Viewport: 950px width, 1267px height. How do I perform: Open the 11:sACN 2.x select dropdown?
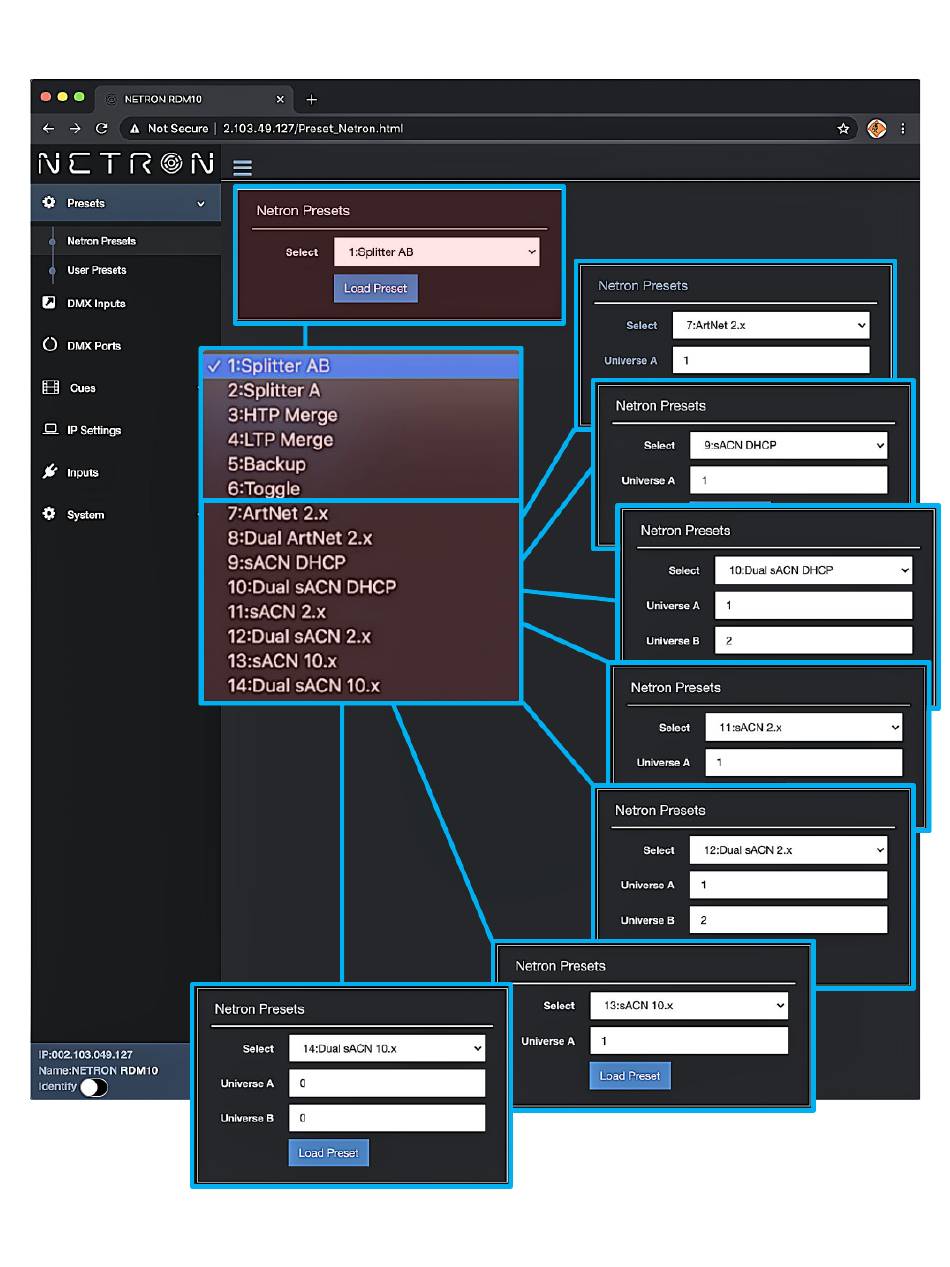pos(804,727)
